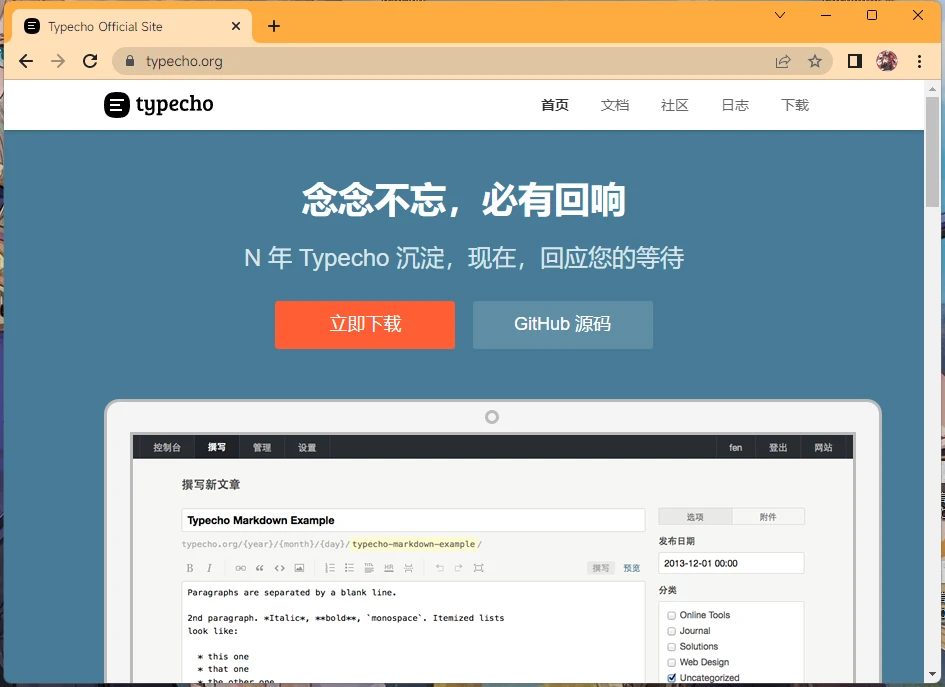Open the 下载 navigation link
Image resolution: width=945 pixels, height=687 pixels.
[x=795, y=105]
